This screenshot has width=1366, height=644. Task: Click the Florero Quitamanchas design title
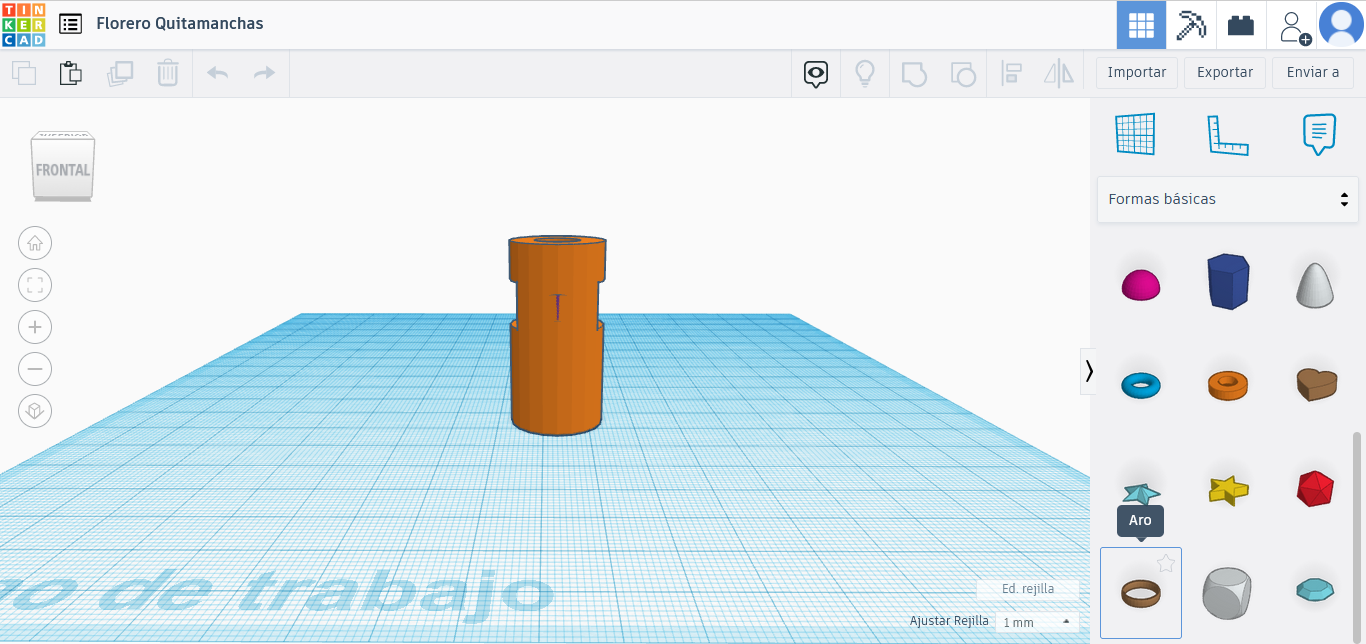pos(180,23)
